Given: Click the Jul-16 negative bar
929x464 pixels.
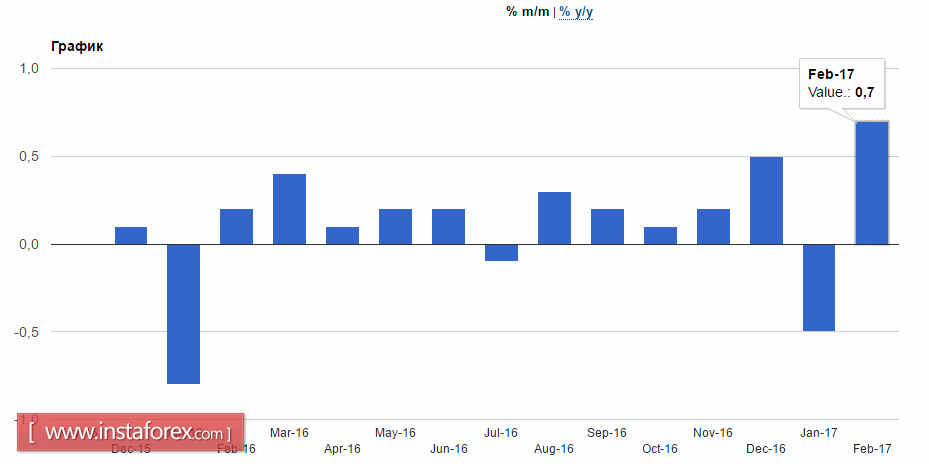Looking at the screenshot, I should point(501,253).
